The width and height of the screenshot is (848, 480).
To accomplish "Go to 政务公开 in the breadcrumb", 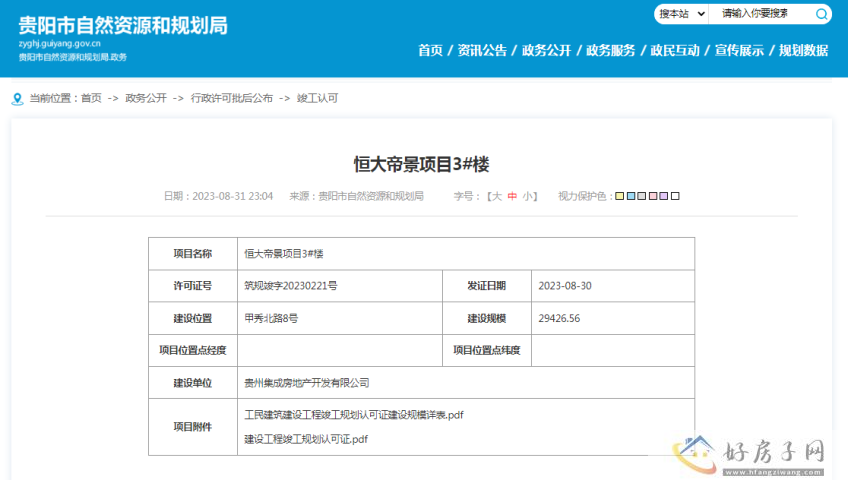I will click(146, 98).
